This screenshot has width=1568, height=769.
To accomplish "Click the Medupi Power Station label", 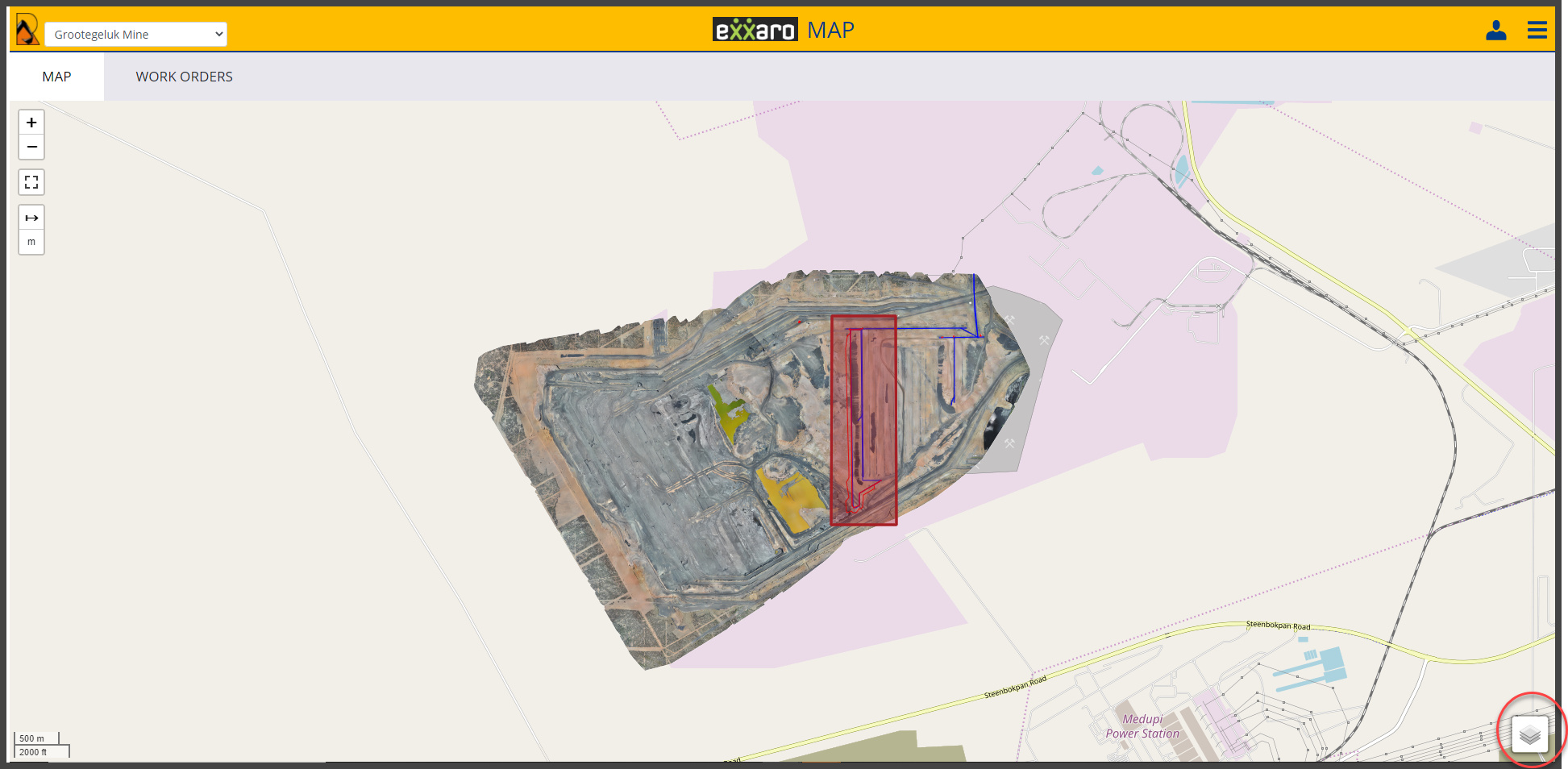I will [x=1142, y=726].
